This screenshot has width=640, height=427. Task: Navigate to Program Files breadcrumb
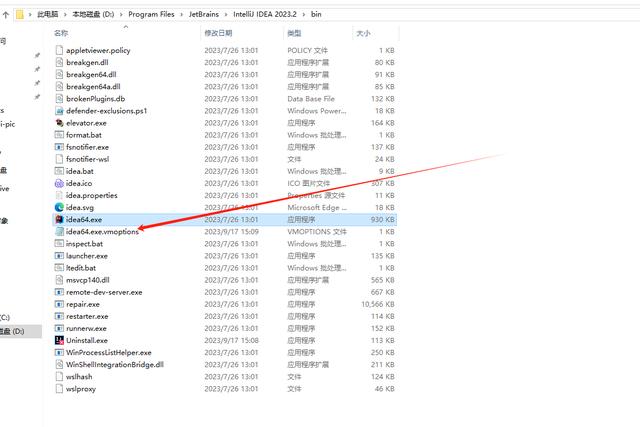[151, 14]
